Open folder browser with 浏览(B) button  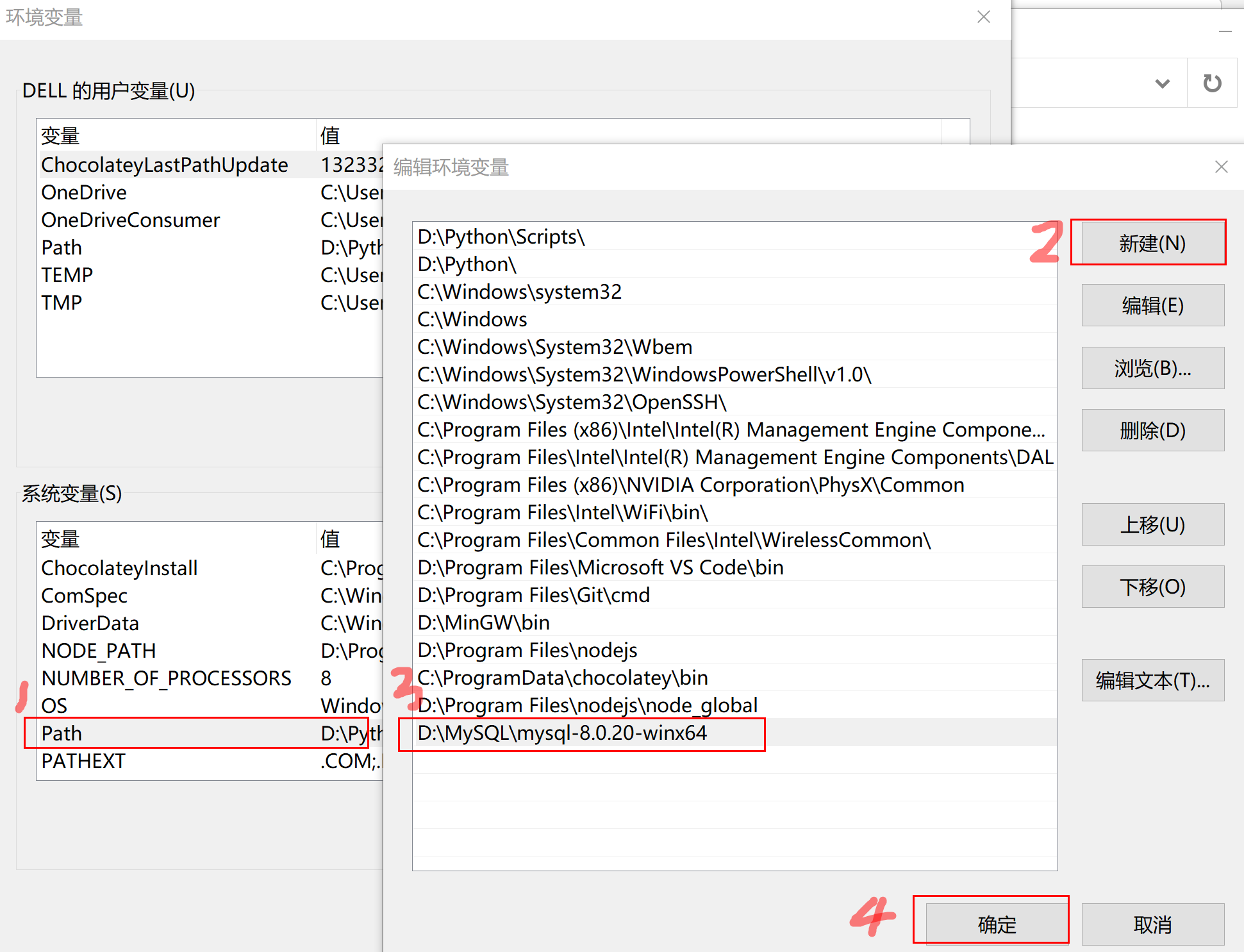tap(1152, 368)
